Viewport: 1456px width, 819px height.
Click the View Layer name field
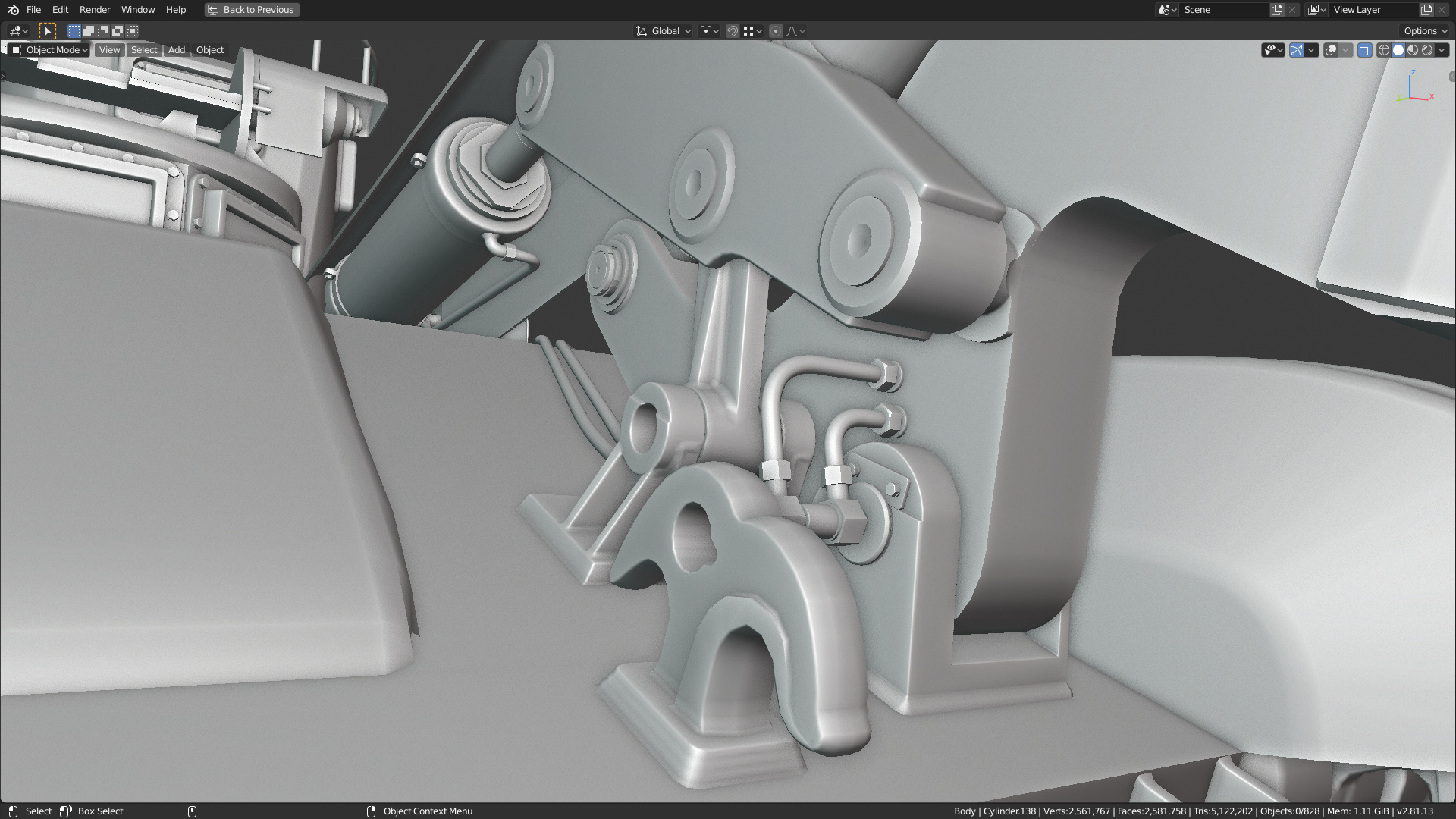(1373, 10)
